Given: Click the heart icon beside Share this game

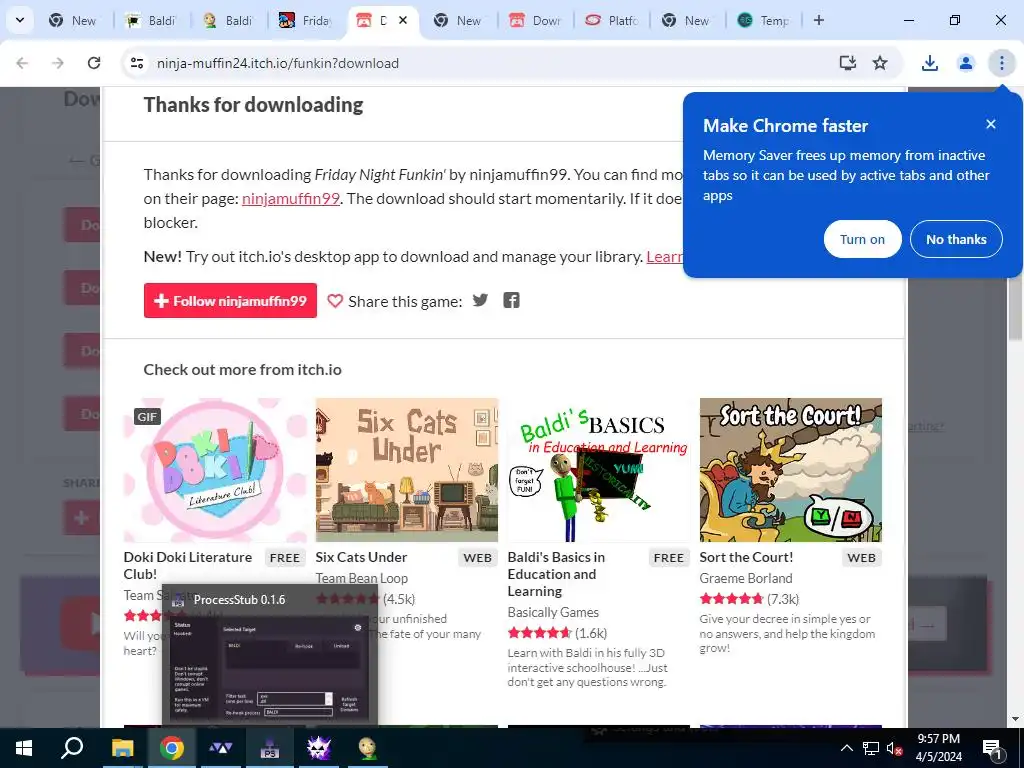Looking at the screenshot, I should coord(335,301).
